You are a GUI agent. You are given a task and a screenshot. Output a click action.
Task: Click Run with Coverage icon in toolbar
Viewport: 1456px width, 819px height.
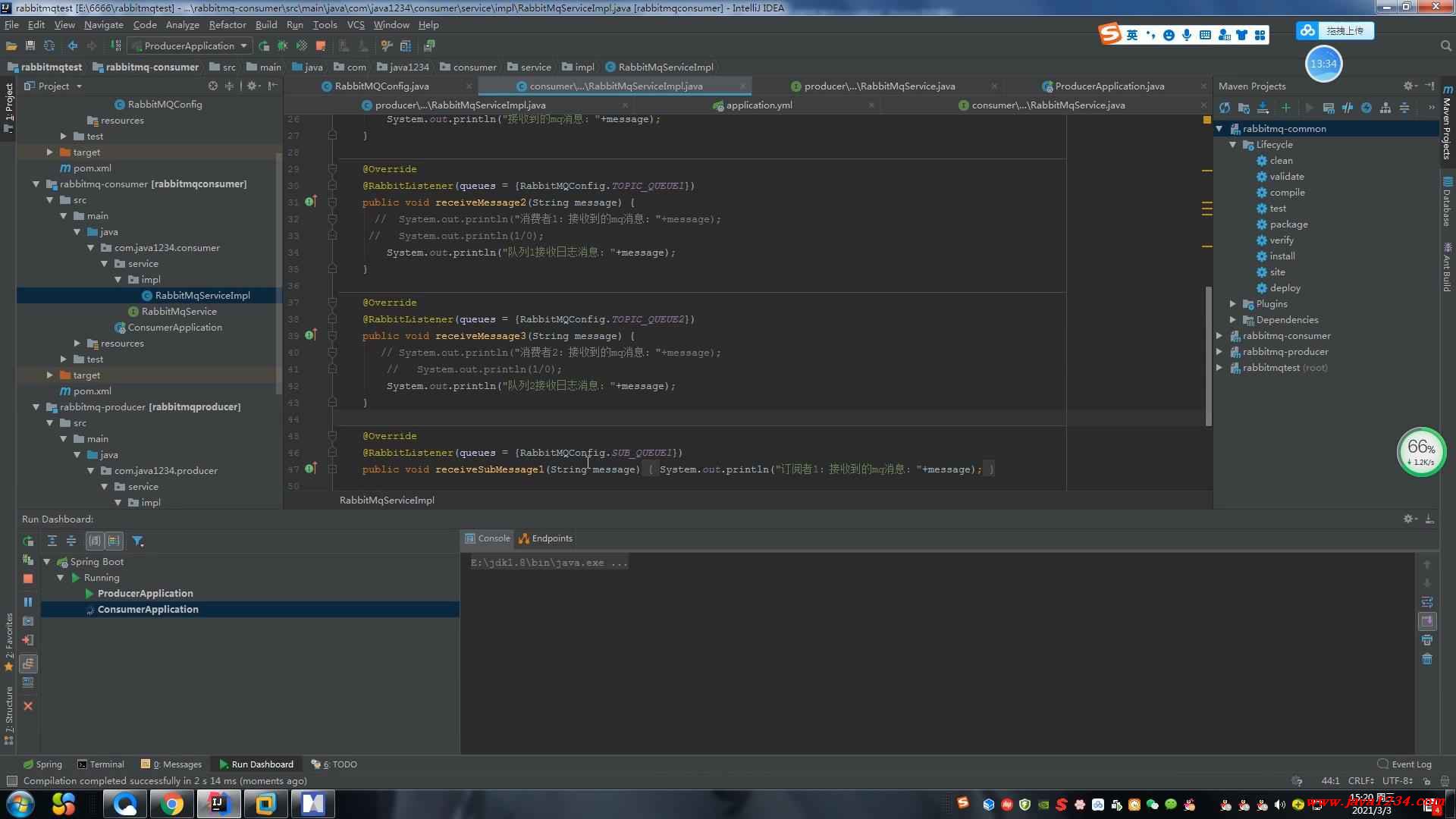pyautogui.click(x=302, y=45)
